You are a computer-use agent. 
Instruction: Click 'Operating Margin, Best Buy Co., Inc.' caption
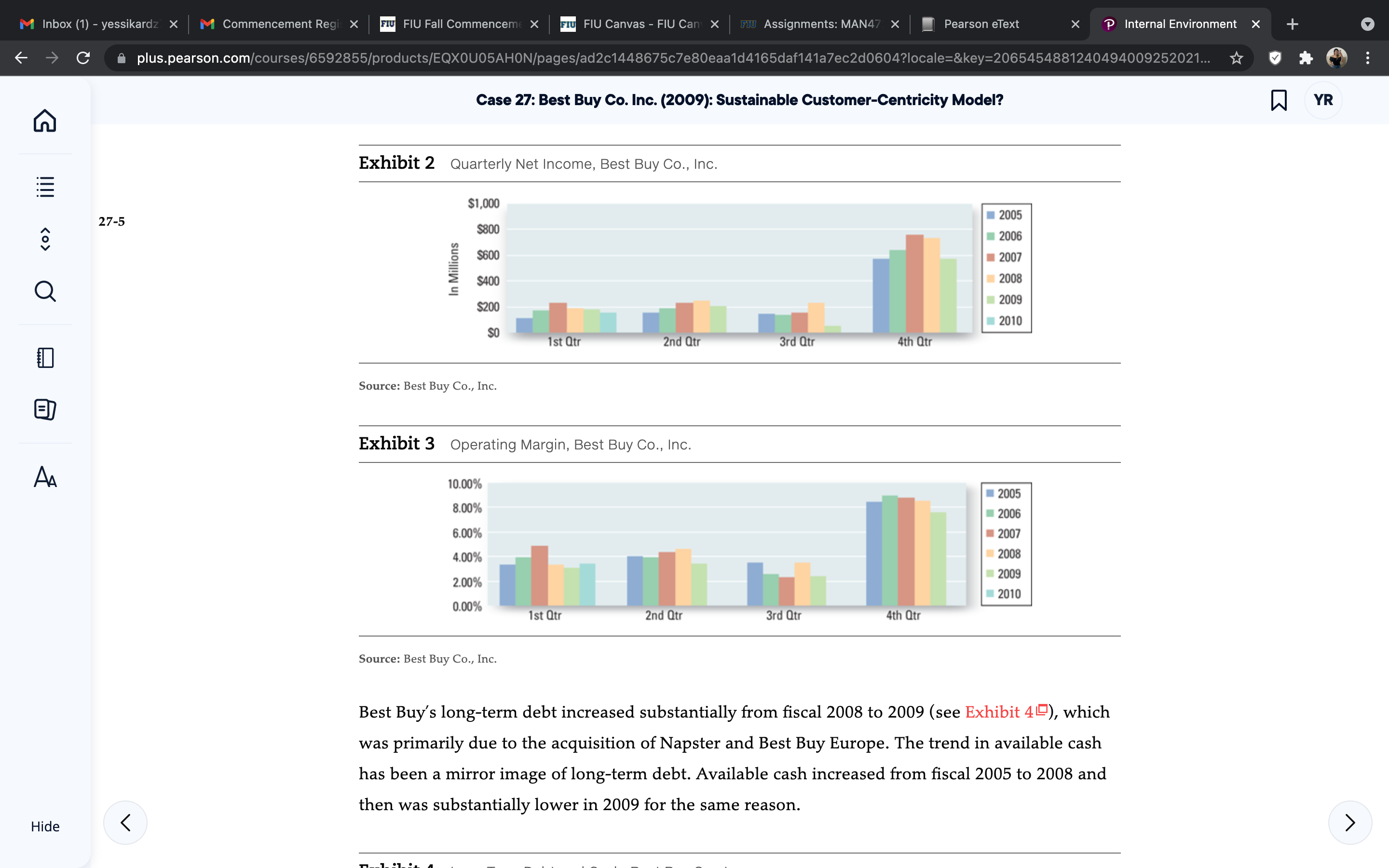pos(571,445)
